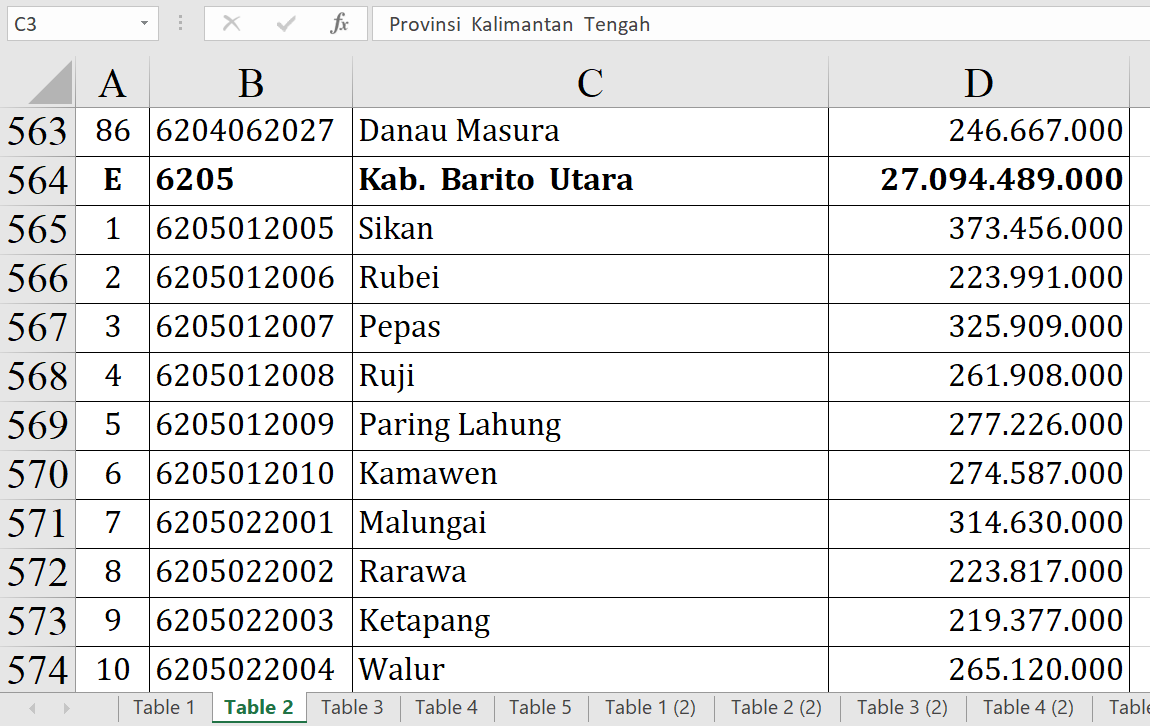Open the Name Box dropdown arrow
Screen dimensions: 1150x726
(x=145, y=24)
